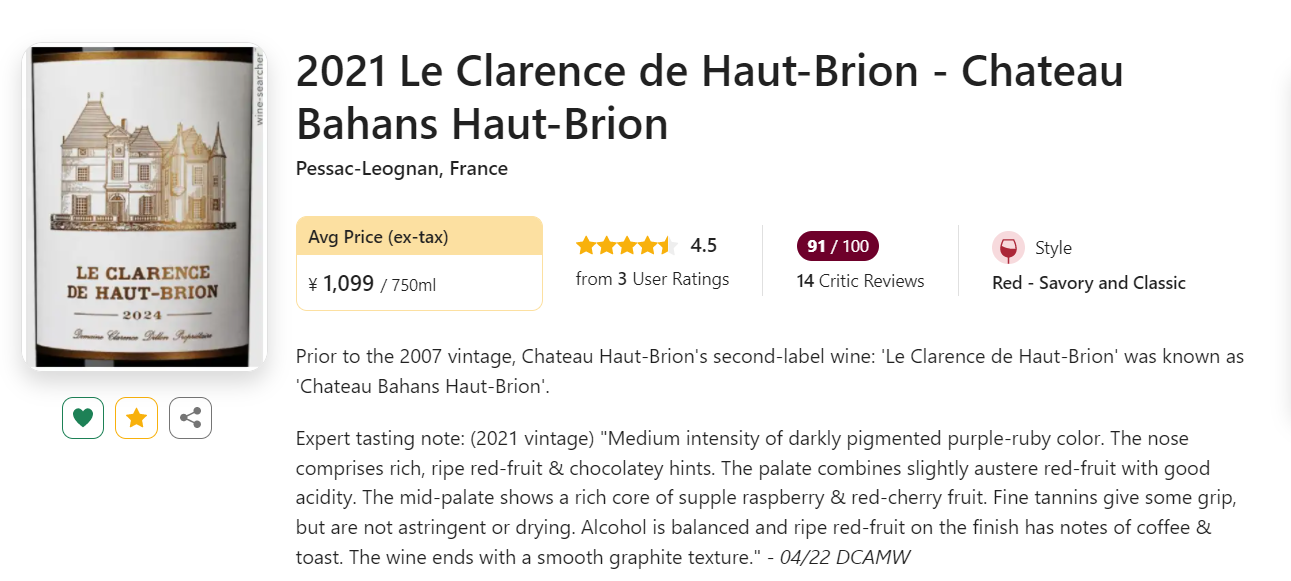The height and width of the screenshot is (581, 1291).
Task: Open the 'from 3 User Ratings' link
Action: pyautogui.click(x=652, y=279)
